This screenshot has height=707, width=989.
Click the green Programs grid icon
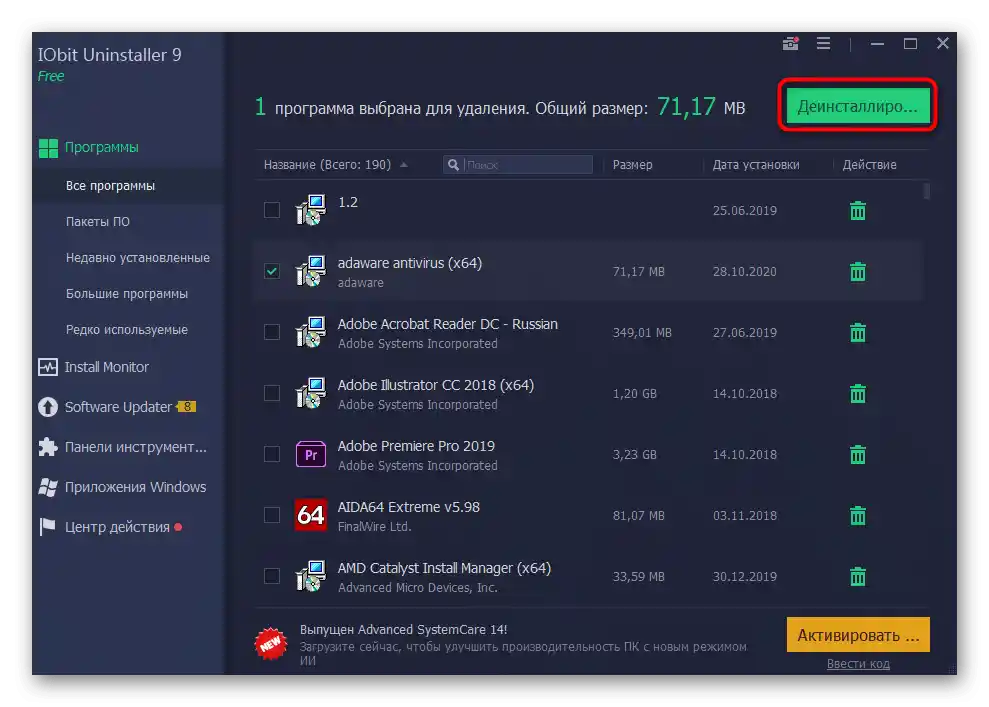point(48,148)
